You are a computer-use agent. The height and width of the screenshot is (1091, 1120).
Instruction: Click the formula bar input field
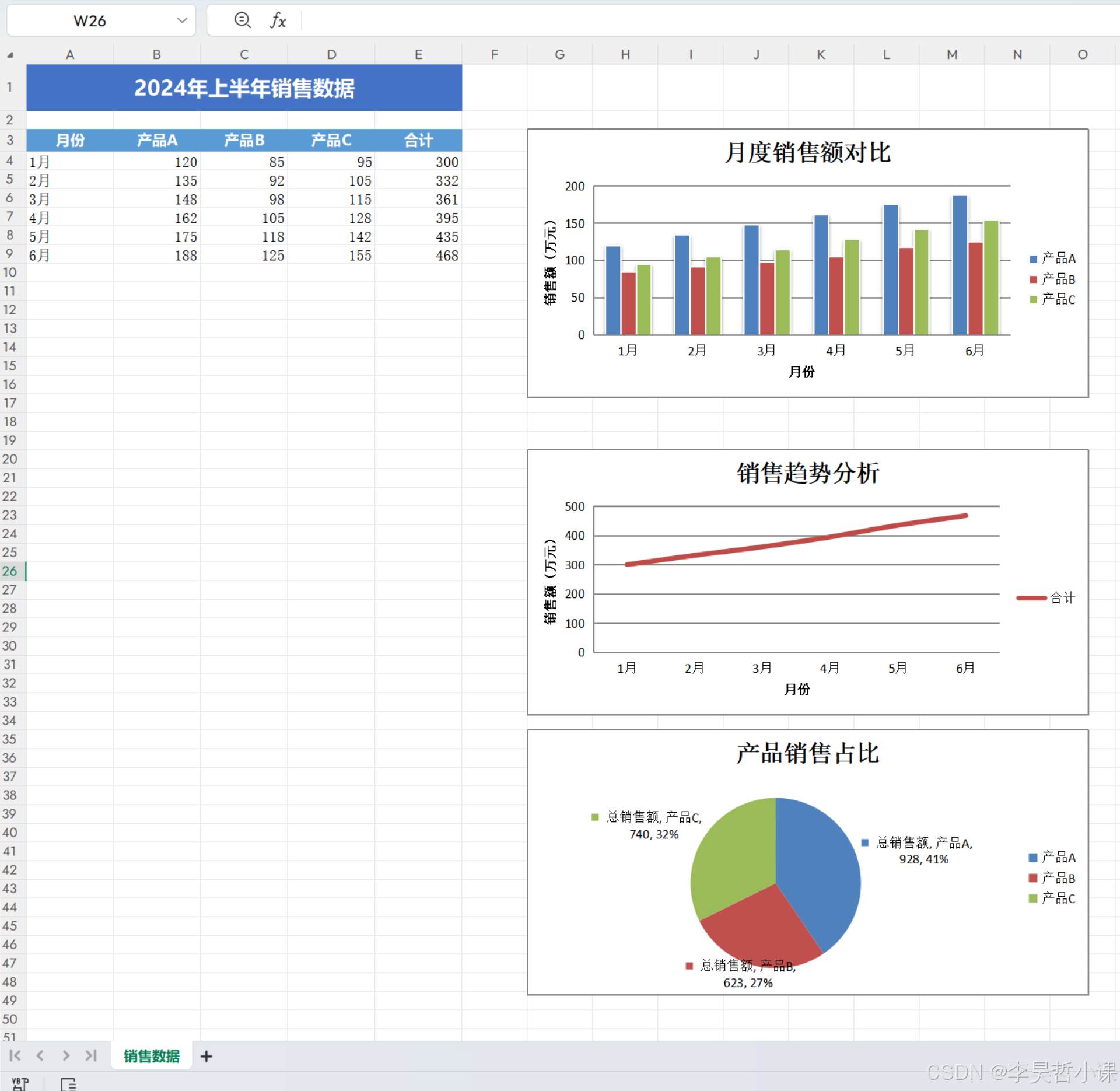(x=700, y=20)
